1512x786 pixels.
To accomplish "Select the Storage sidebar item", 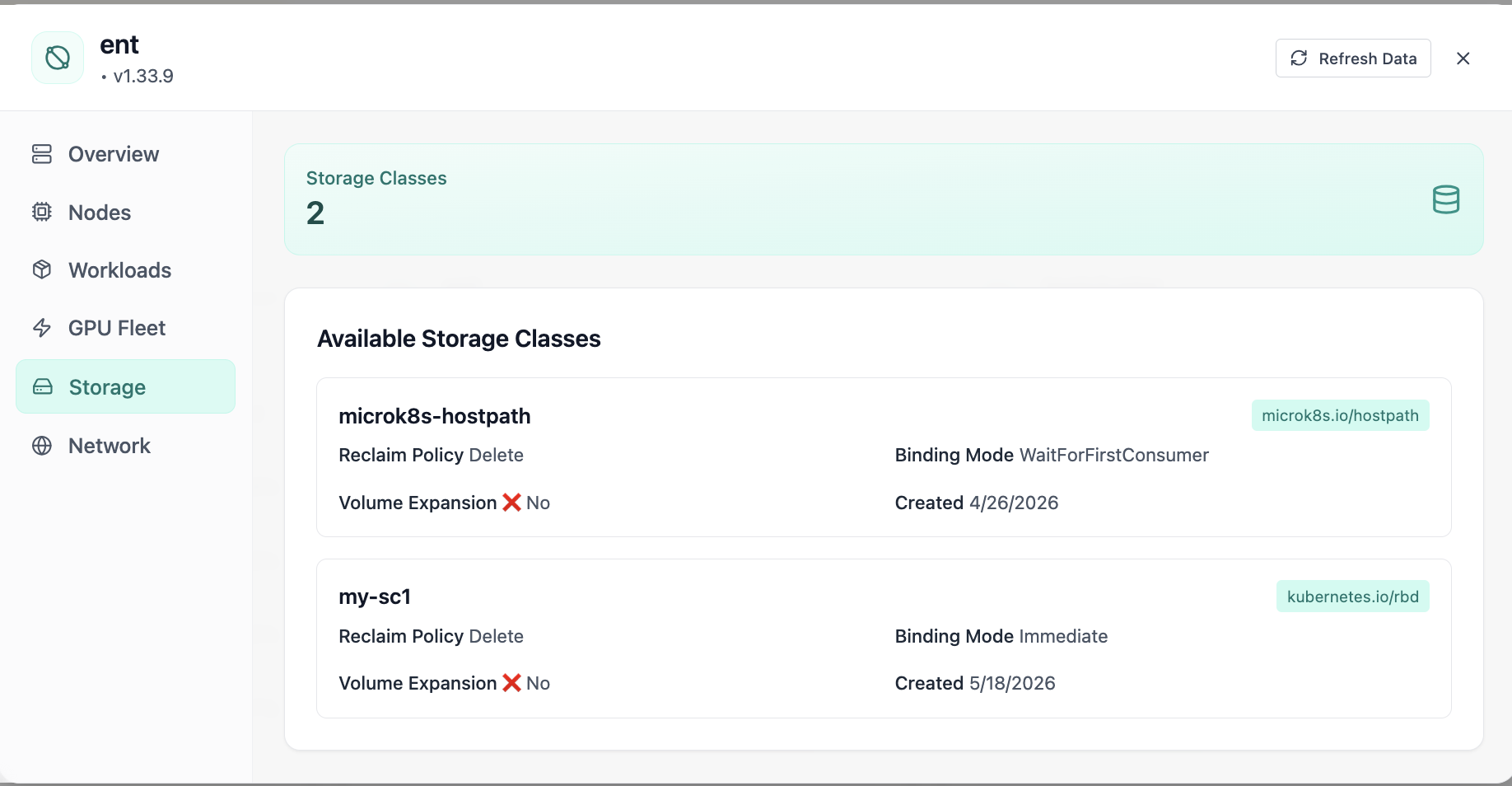I will (x=126, y=386).
